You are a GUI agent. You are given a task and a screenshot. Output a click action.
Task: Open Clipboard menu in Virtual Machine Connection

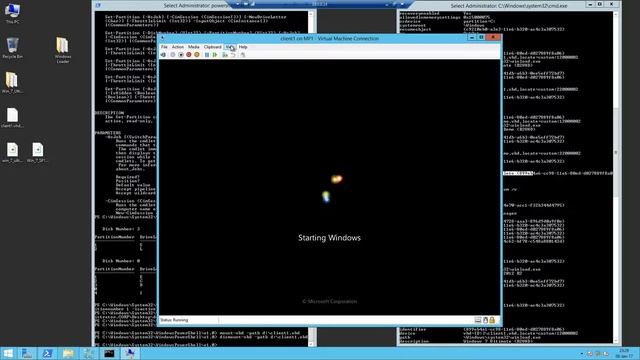[x=212, y=47]
